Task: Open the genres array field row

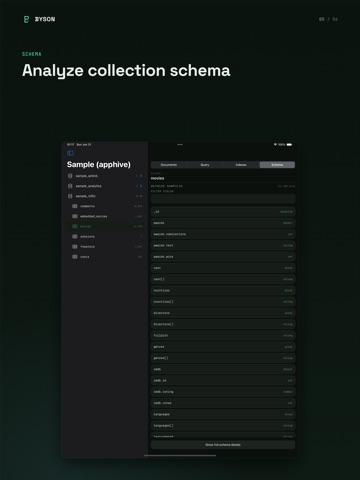Action: point(223,347)
